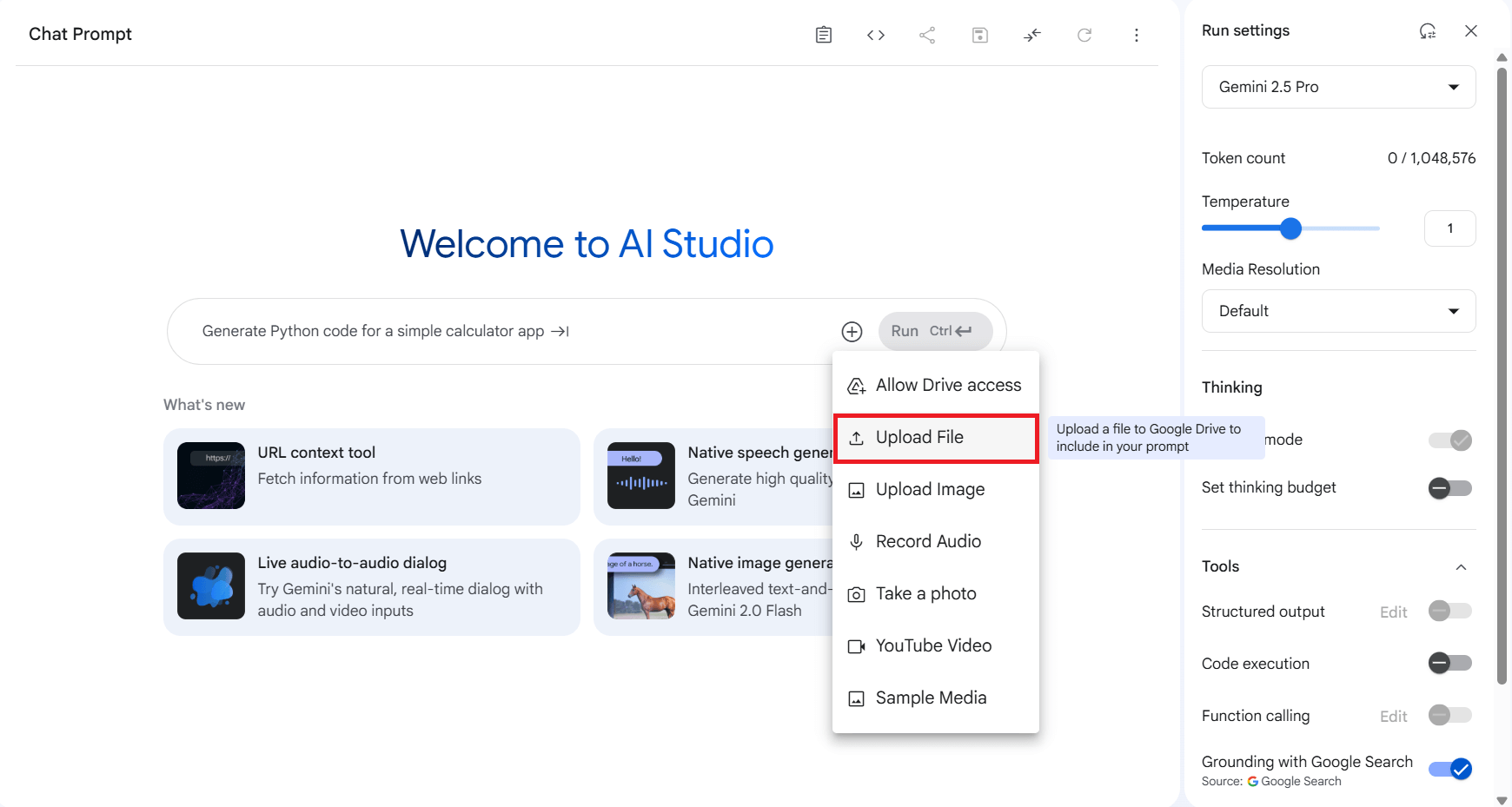Collapse the Tools section chevron
This screenshot has height=807, width=1512.
[x=1462, y=567]
